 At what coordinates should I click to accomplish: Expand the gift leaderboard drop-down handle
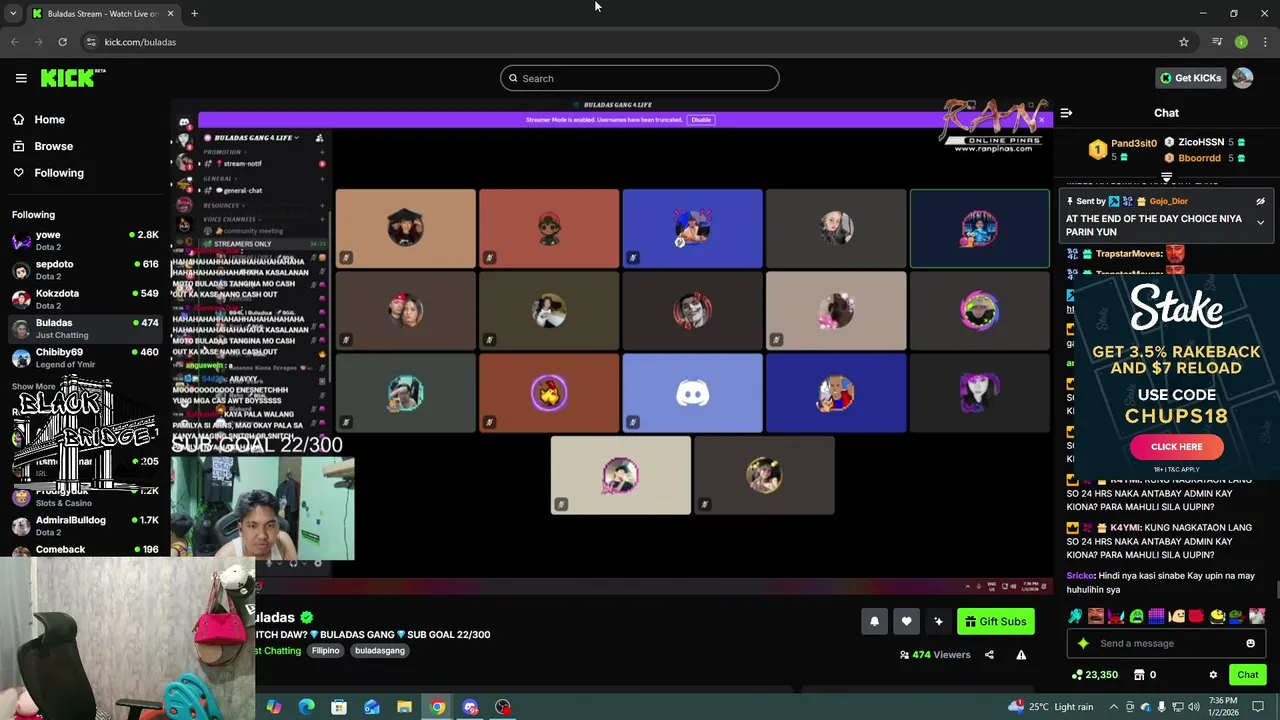click(1166, 177)
